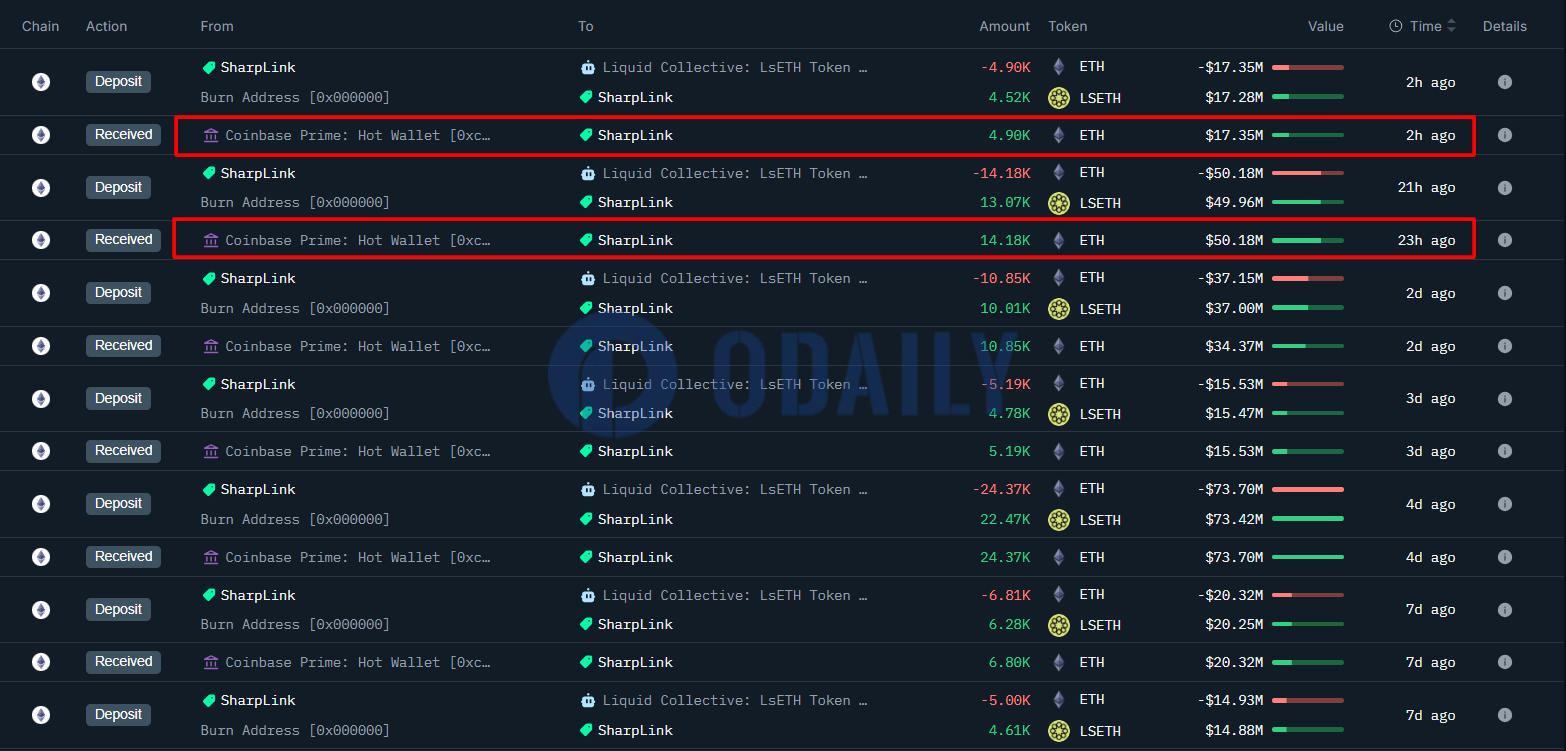The image size is (1566, 751).
Task: Click Ethereum chain icon on -24.37K deposit row
Action: tap(41, 504)
